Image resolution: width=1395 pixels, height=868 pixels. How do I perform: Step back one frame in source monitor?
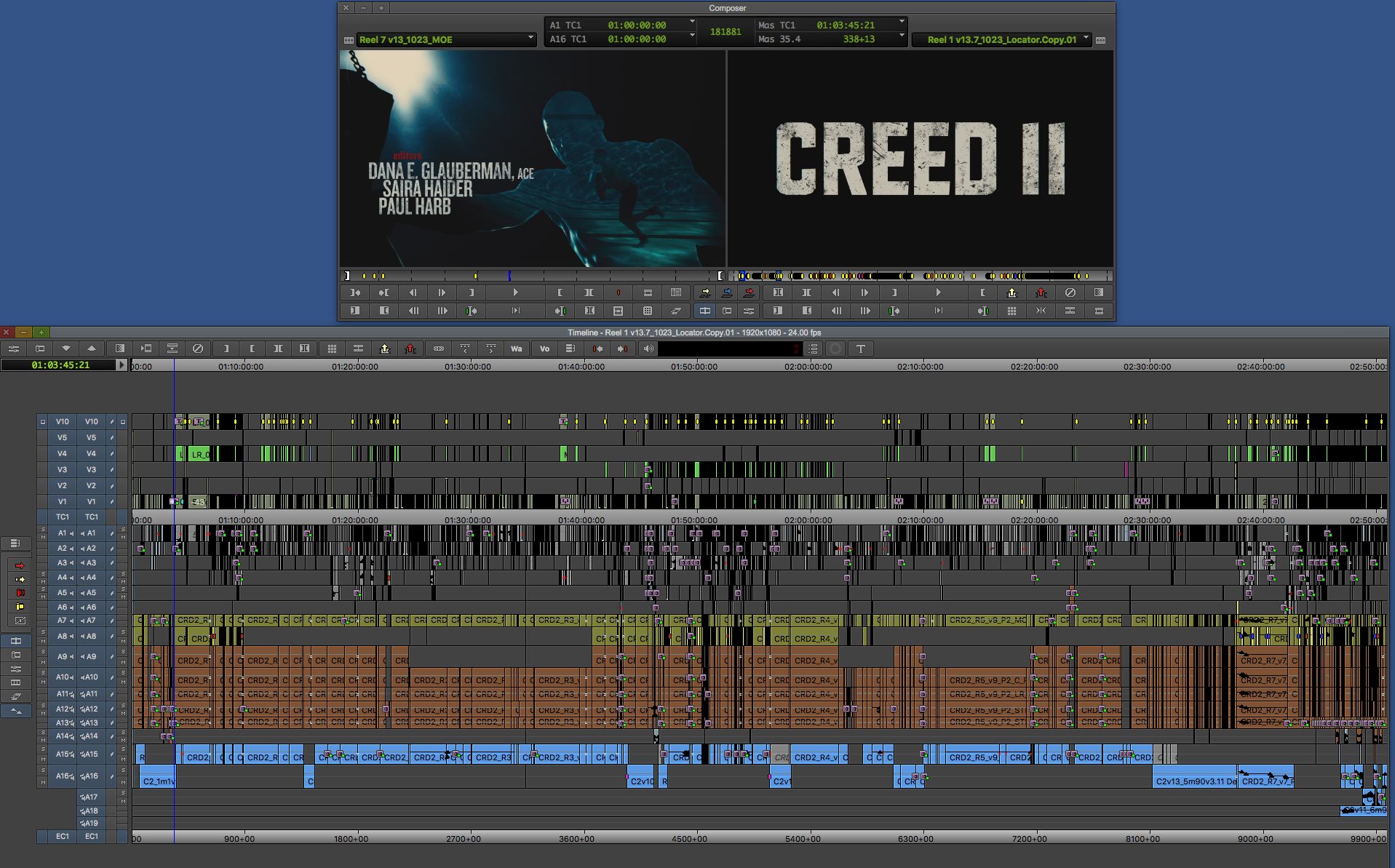click(413, 292)
